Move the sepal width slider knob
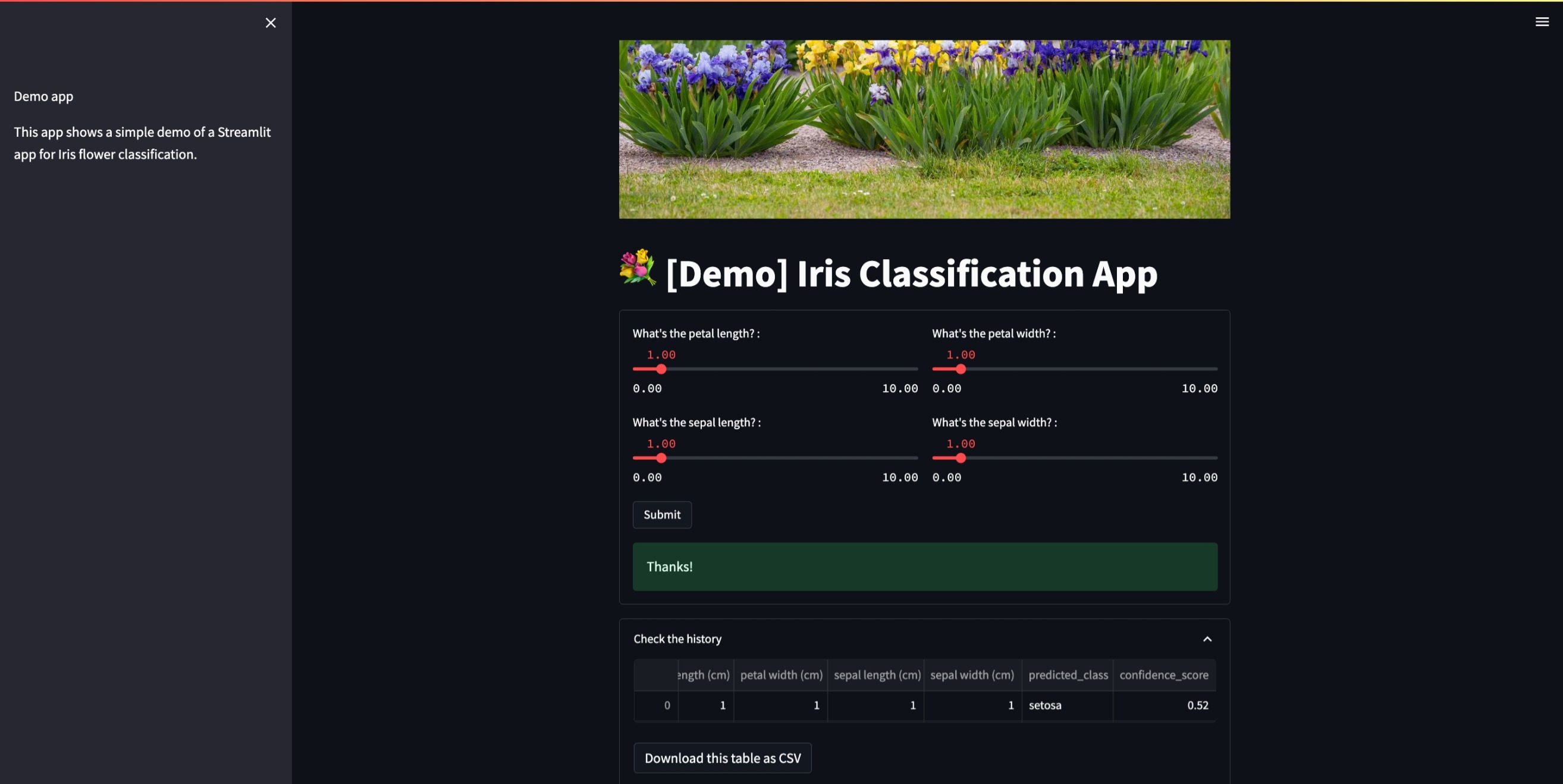 click(x=961, y=458)
